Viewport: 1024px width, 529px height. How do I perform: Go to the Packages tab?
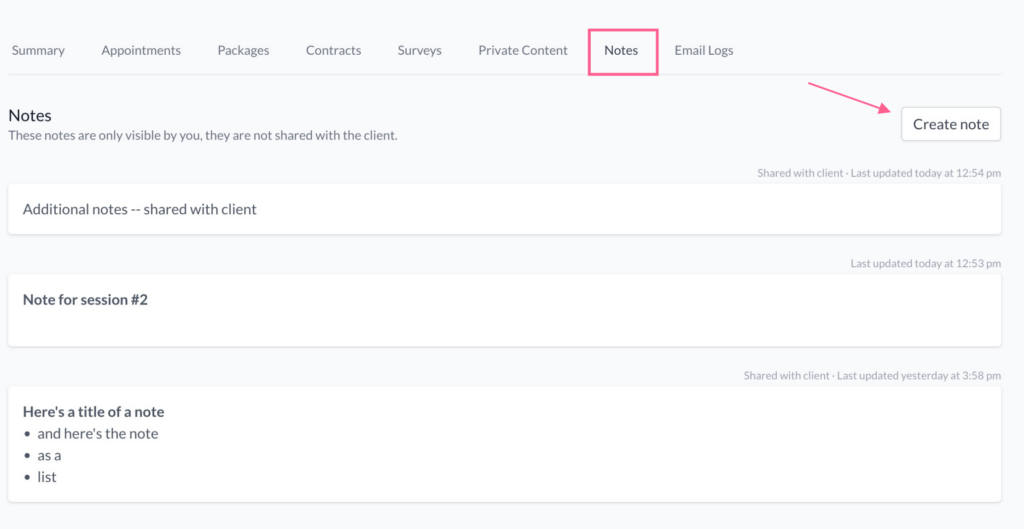(x=243, y=50)
